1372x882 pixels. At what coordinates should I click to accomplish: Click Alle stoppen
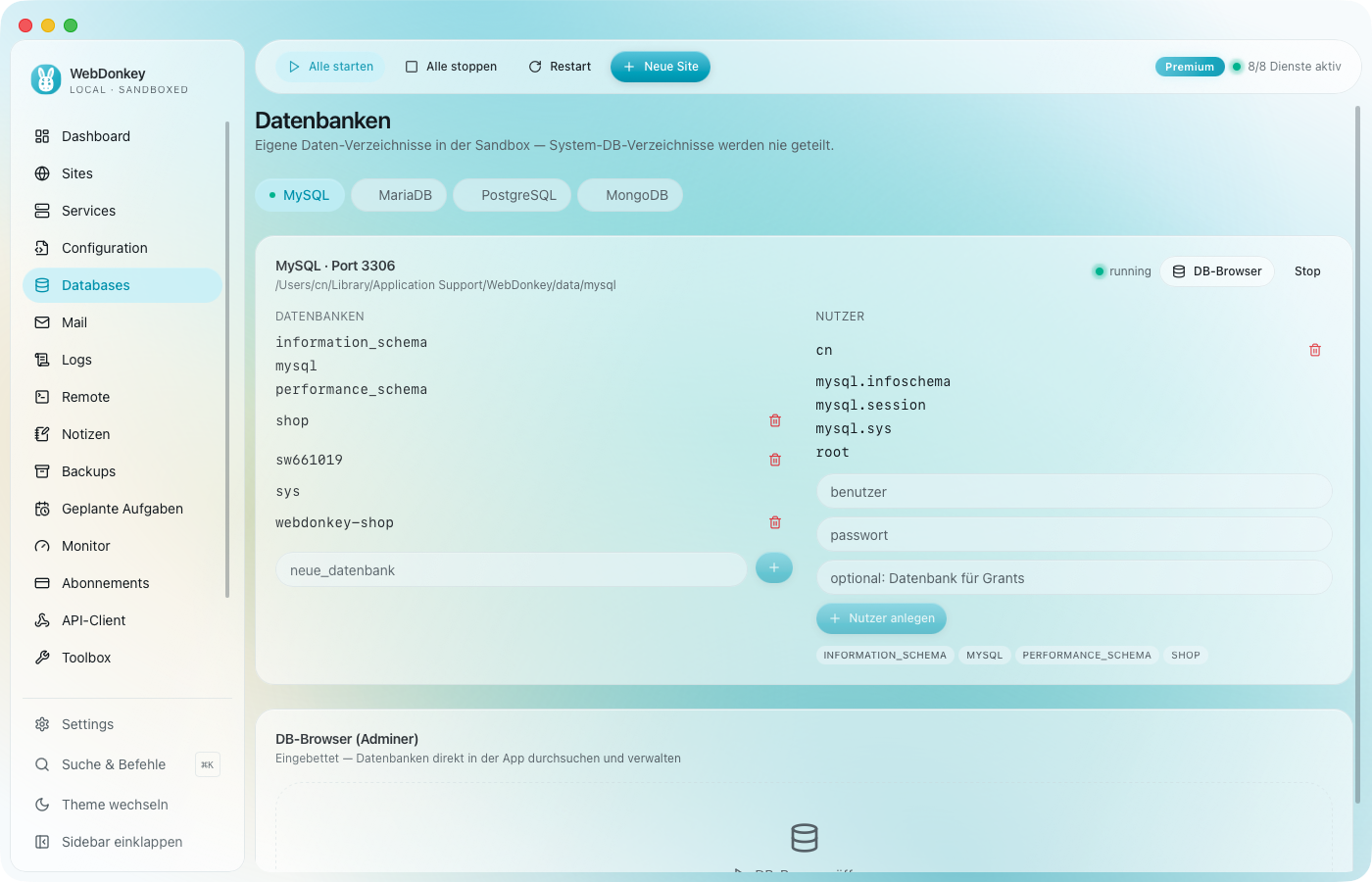pos(451,67)
